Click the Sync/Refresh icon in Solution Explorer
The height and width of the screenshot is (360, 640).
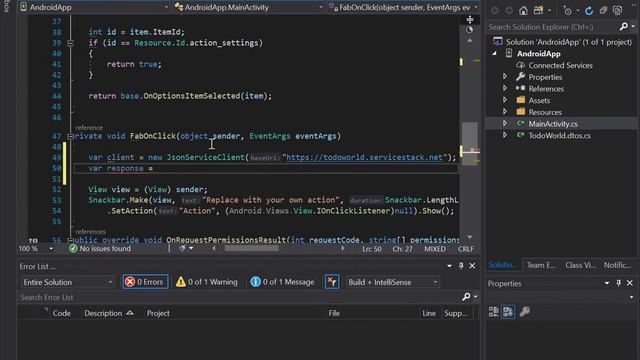[589, 11]
